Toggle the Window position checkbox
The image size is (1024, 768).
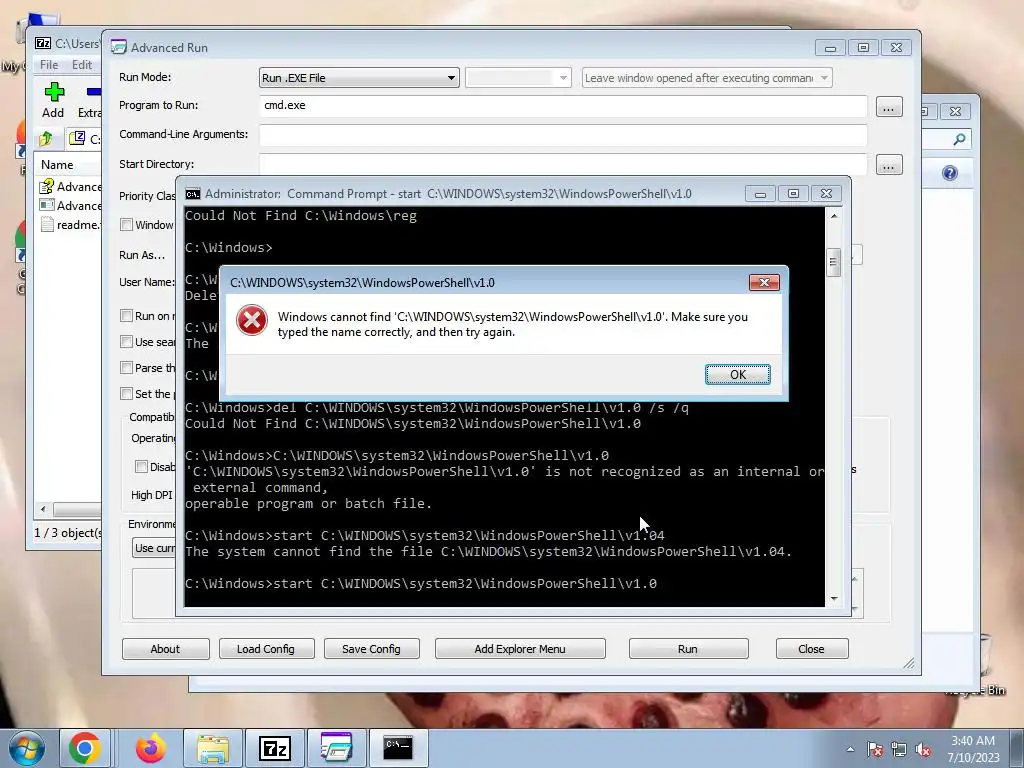tap(127, 225)
